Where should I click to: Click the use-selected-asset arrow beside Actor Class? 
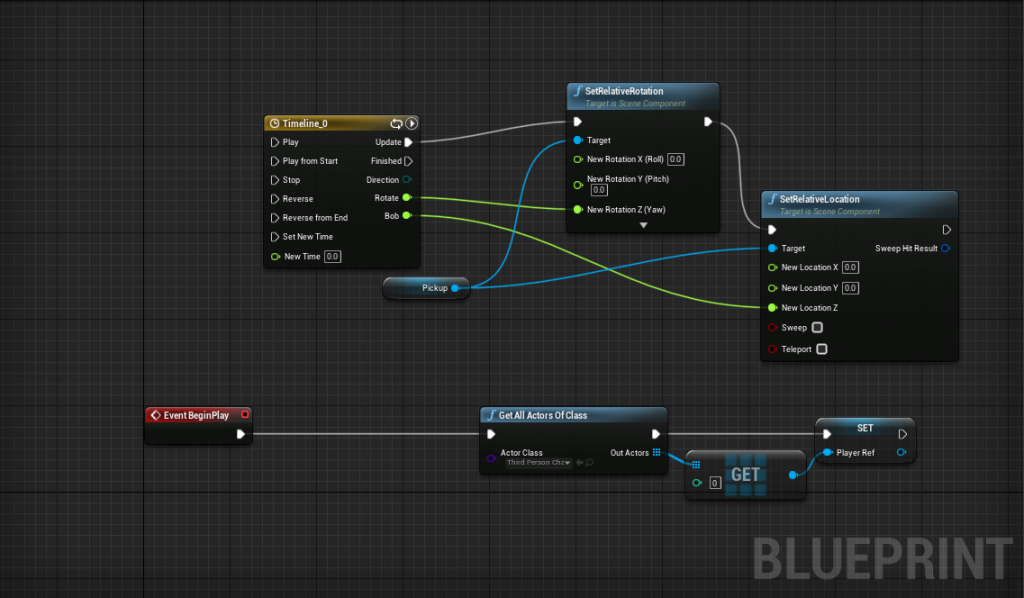(x=579, y=462)
